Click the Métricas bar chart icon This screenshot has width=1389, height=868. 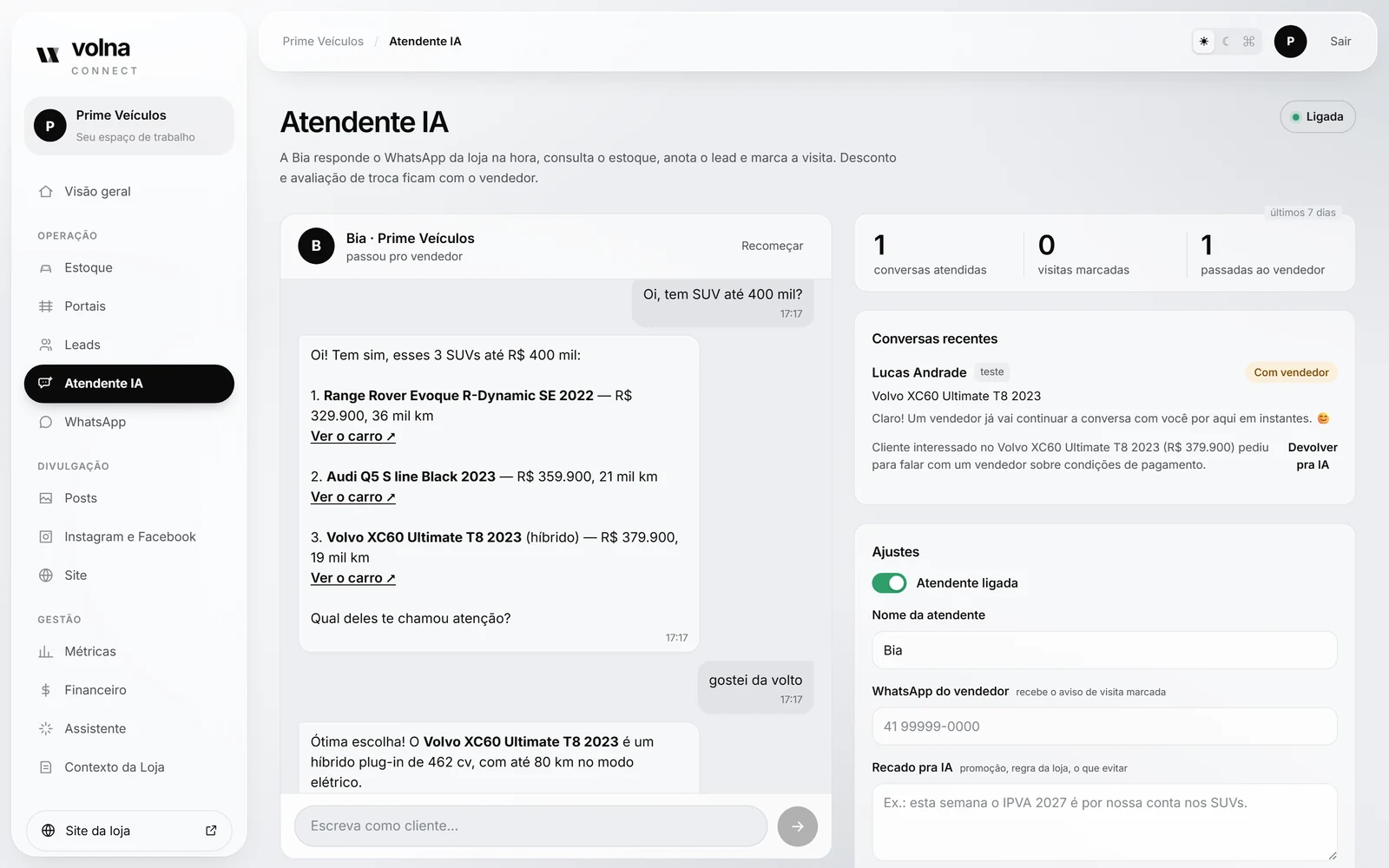46,652
